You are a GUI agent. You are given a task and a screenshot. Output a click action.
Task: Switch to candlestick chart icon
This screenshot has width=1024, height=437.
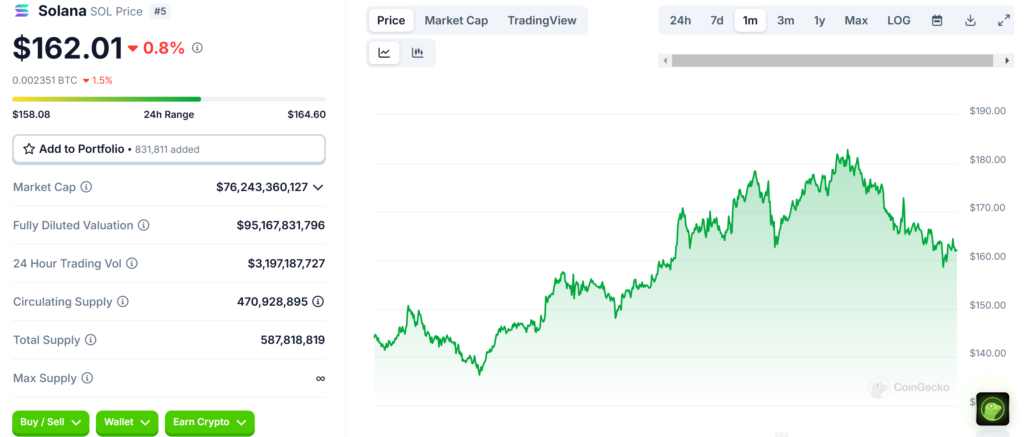(417, 53)
